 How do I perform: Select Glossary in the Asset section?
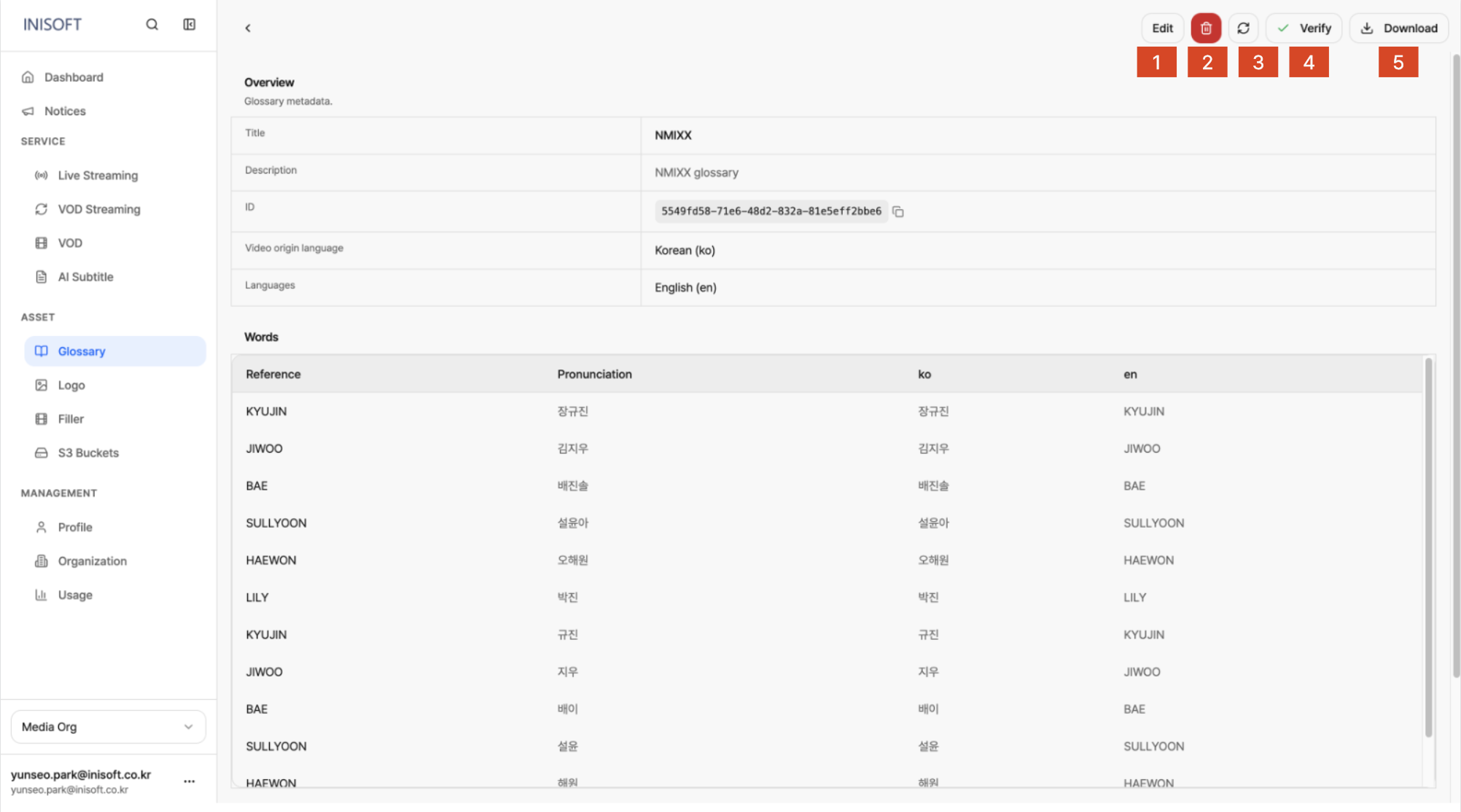click(x=115, y=351)
